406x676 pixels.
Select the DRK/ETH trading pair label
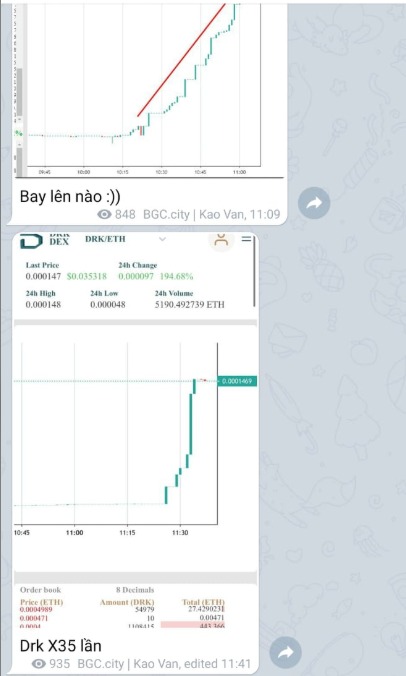tap(105, 239)
